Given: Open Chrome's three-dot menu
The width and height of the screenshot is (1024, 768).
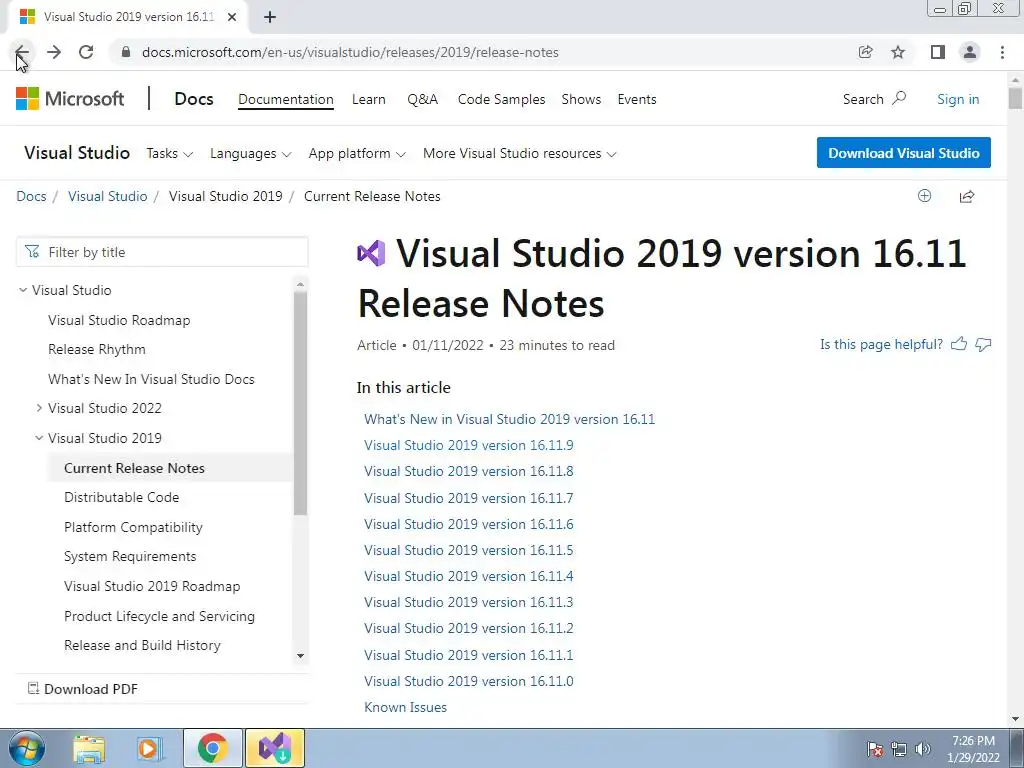Looking at the screenshot, I should 1002,52.
